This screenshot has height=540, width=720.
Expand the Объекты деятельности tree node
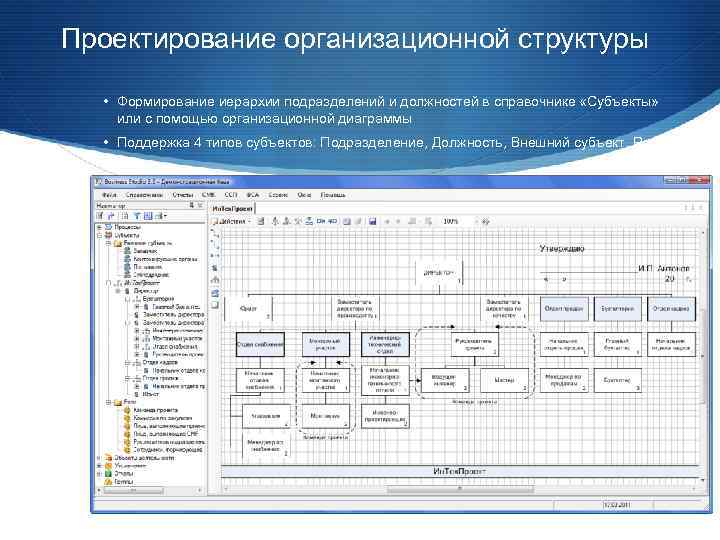point(99,457)
